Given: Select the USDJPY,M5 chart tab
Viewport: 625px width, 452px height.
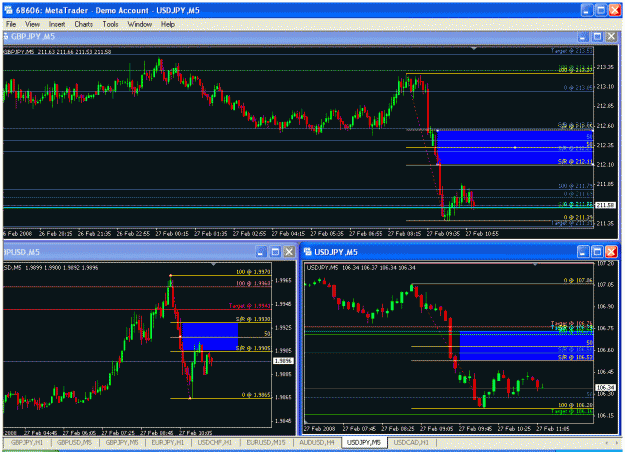Looking at the screenshot, I should [364, 442].
